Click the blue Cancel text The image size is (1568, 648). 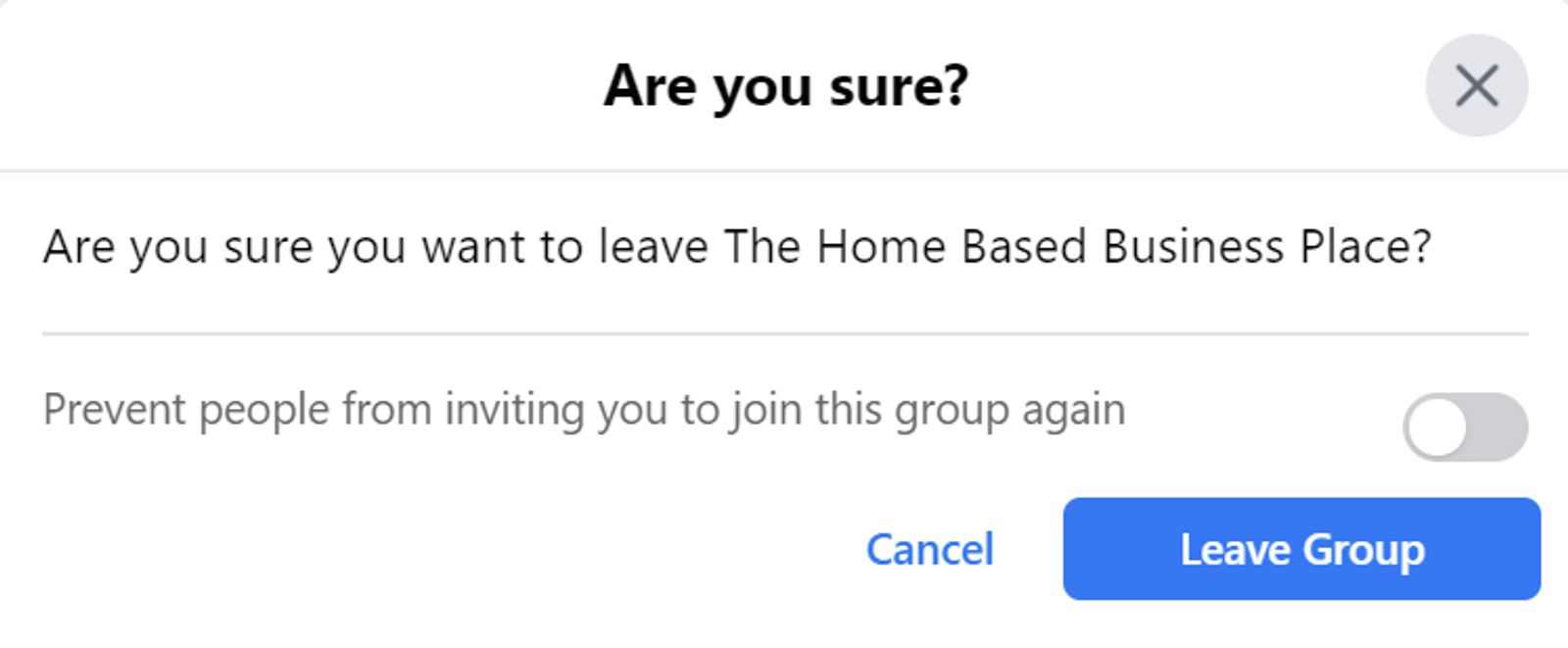tap(930, 549)
